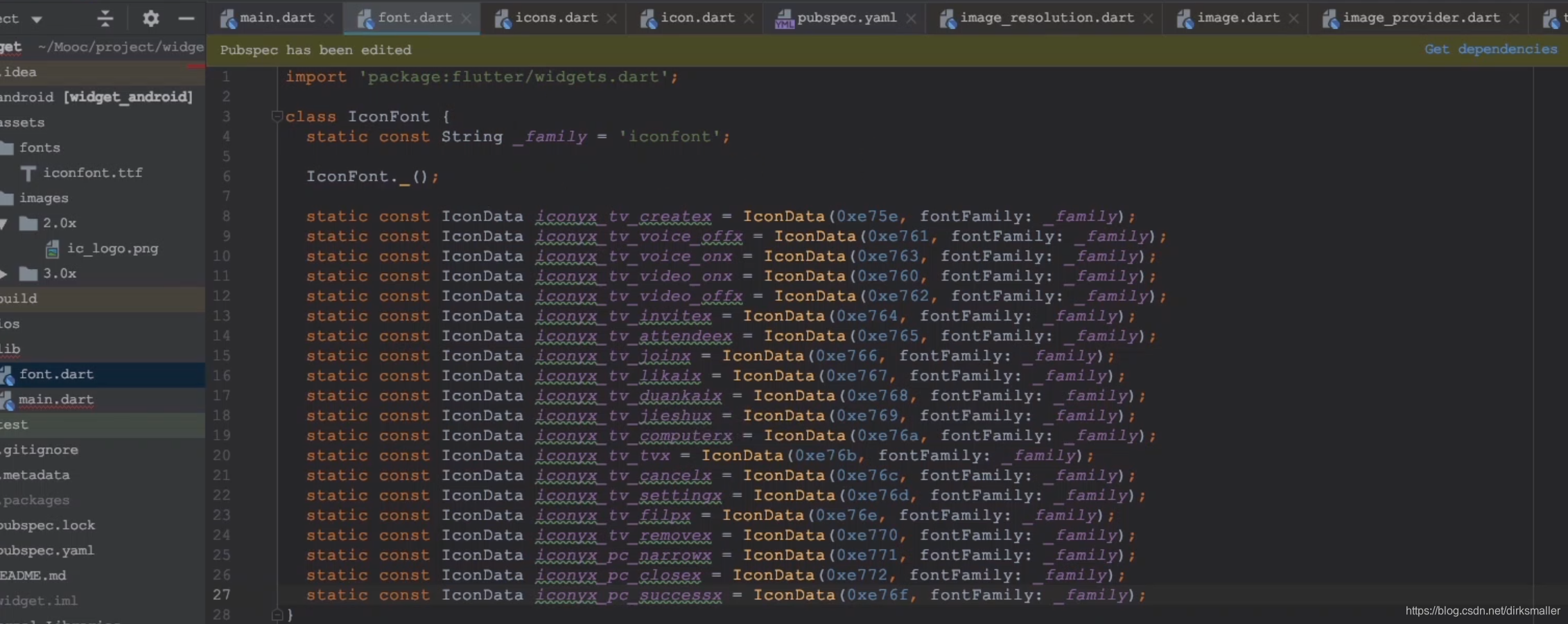The image size is (1568, 624).
Task: Select .gitignore file in tree
Action: [x=40, y=450]
